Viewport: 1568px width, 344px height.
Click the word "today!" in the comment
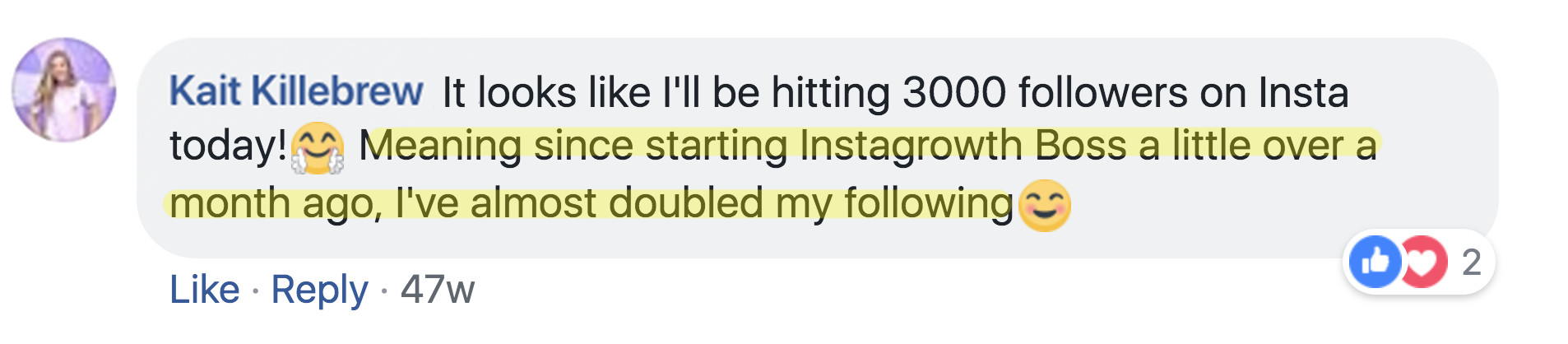[228, 146]
